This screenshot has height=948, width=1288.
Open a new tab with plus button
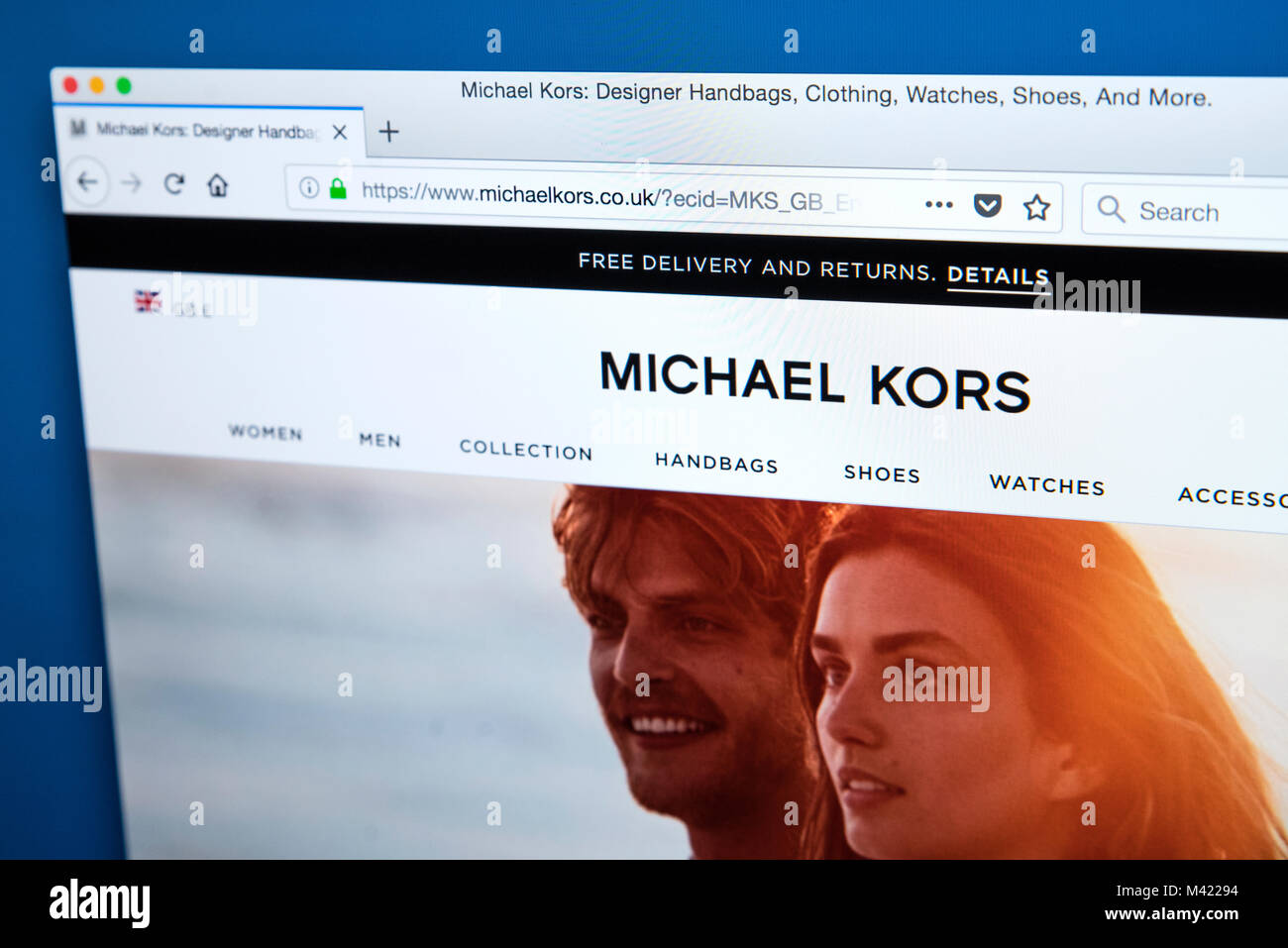[x=388, y=132]
